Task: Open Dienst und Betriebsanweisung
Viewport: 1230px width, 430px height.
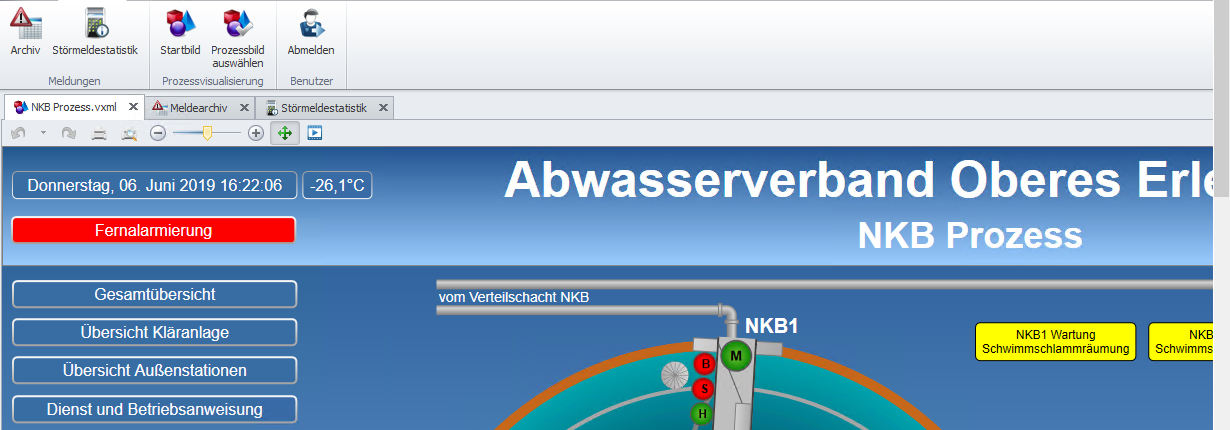Action: coord(154,409)
